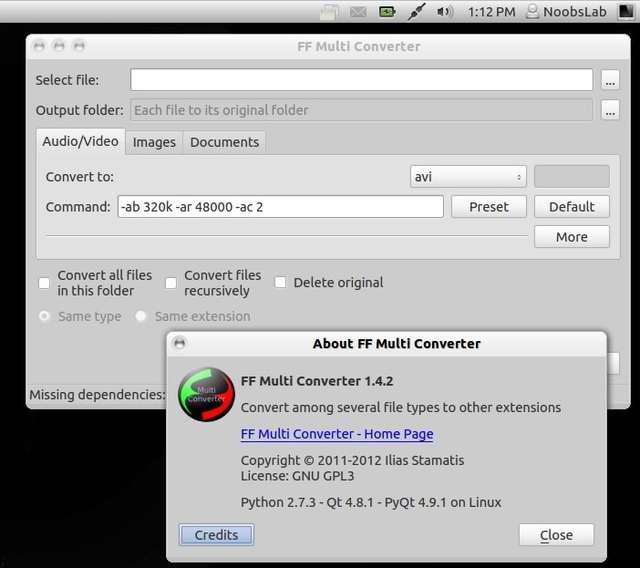Click the session icon at panel's right end
Image resolution: width=640 pixels, height=568 pixels.
pos(626,12)
